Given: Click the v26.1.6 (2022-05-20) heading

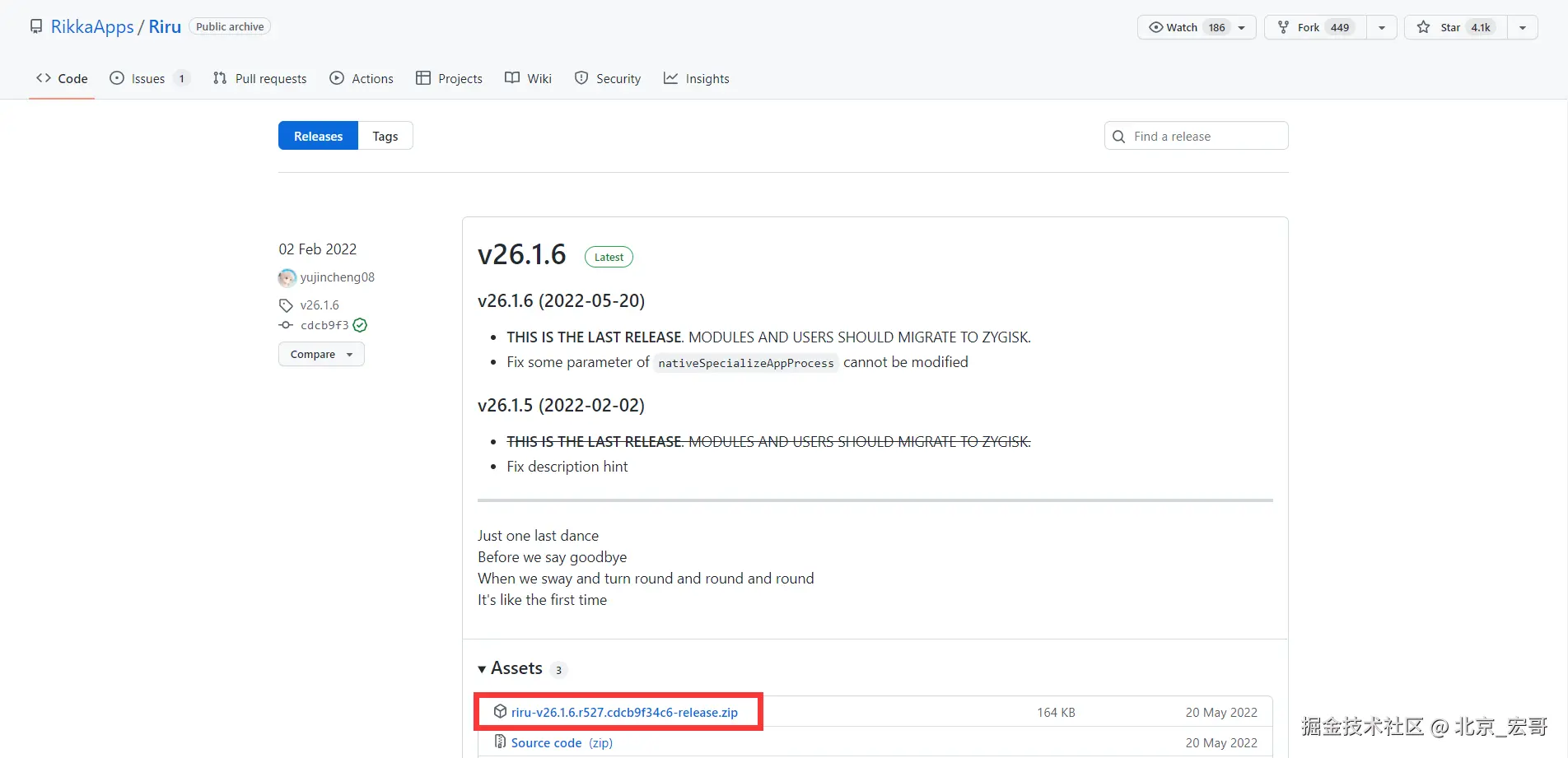Looking at the screenshot, I should coord(561,300).
